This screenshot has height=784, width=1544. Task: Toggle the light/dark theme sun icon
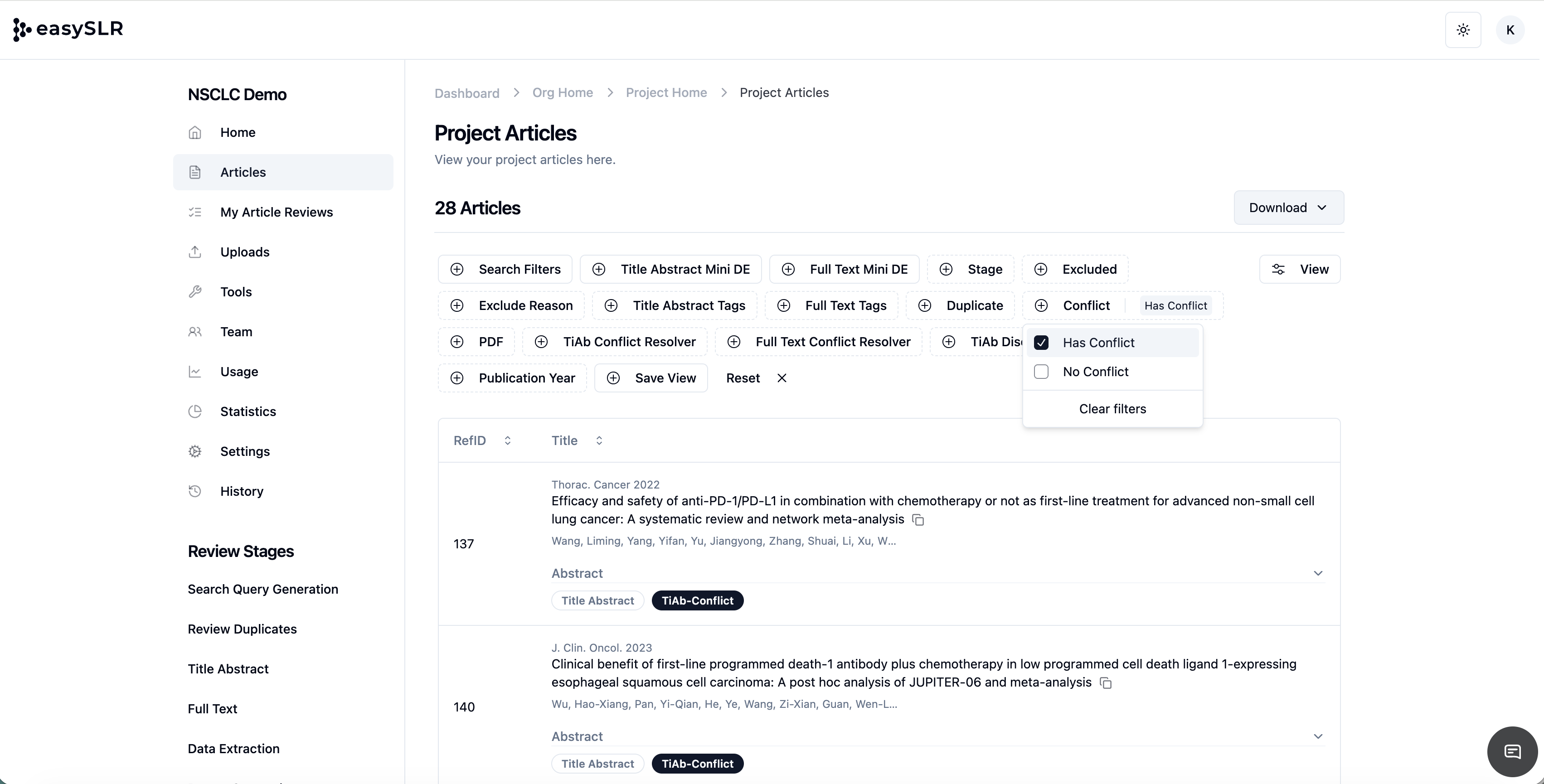[1463, 30]
